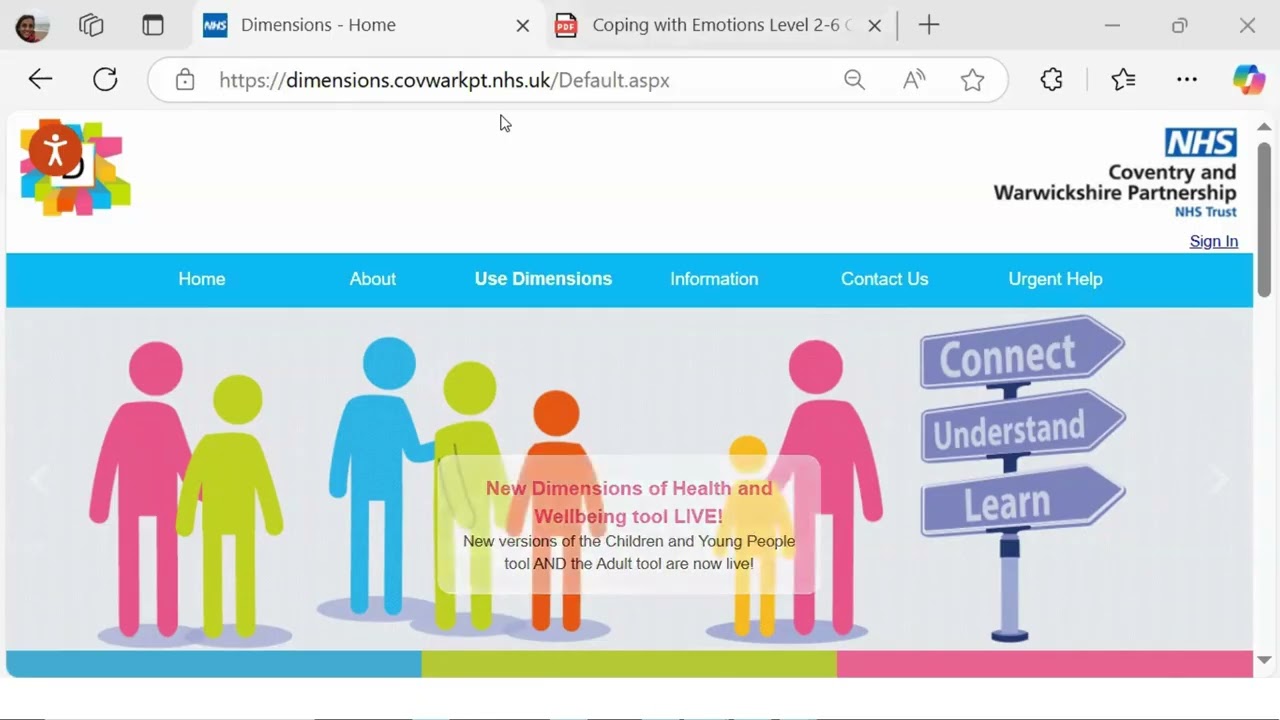Open the Extensions puzzle icon

1051,80
